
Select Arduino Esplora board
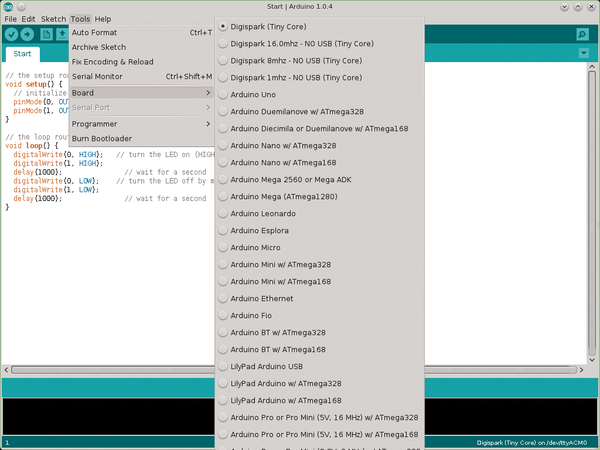(x=320, y=230)
